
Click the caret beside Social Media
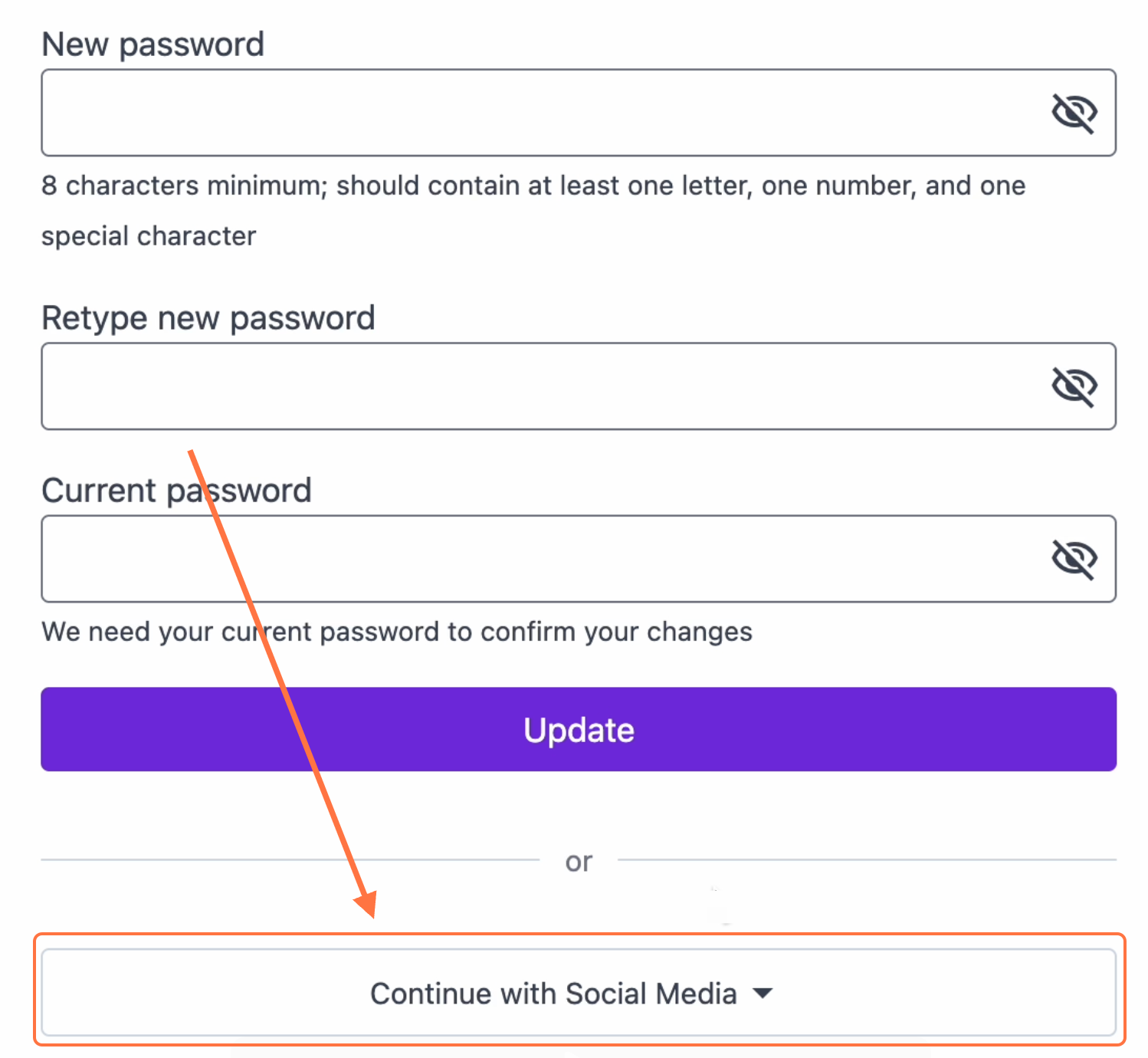763,994
